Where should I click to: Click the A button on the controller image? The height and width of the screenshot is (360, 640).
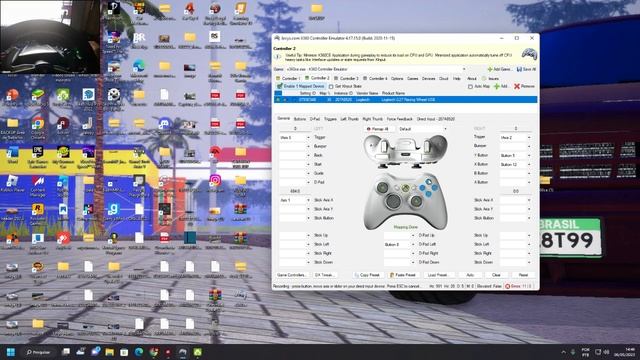429,193
